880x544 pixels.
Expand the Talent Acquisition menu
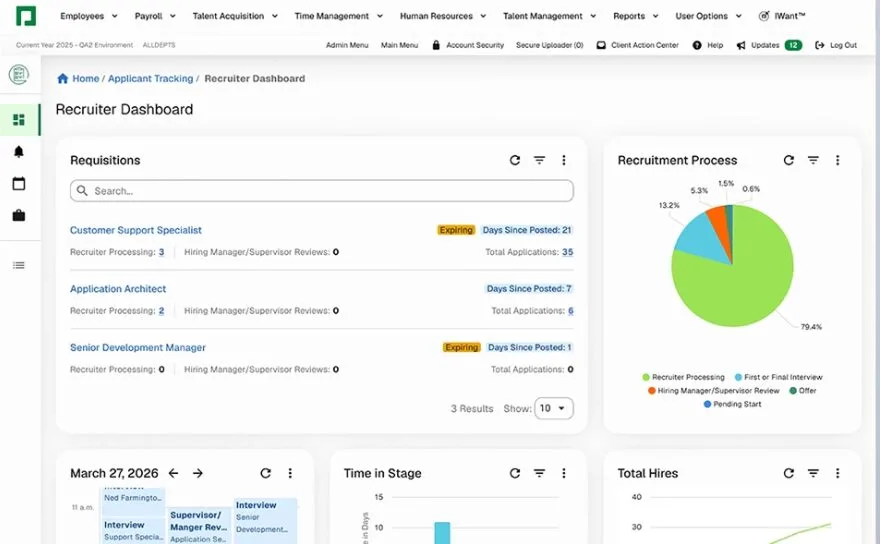coord(235,16)
